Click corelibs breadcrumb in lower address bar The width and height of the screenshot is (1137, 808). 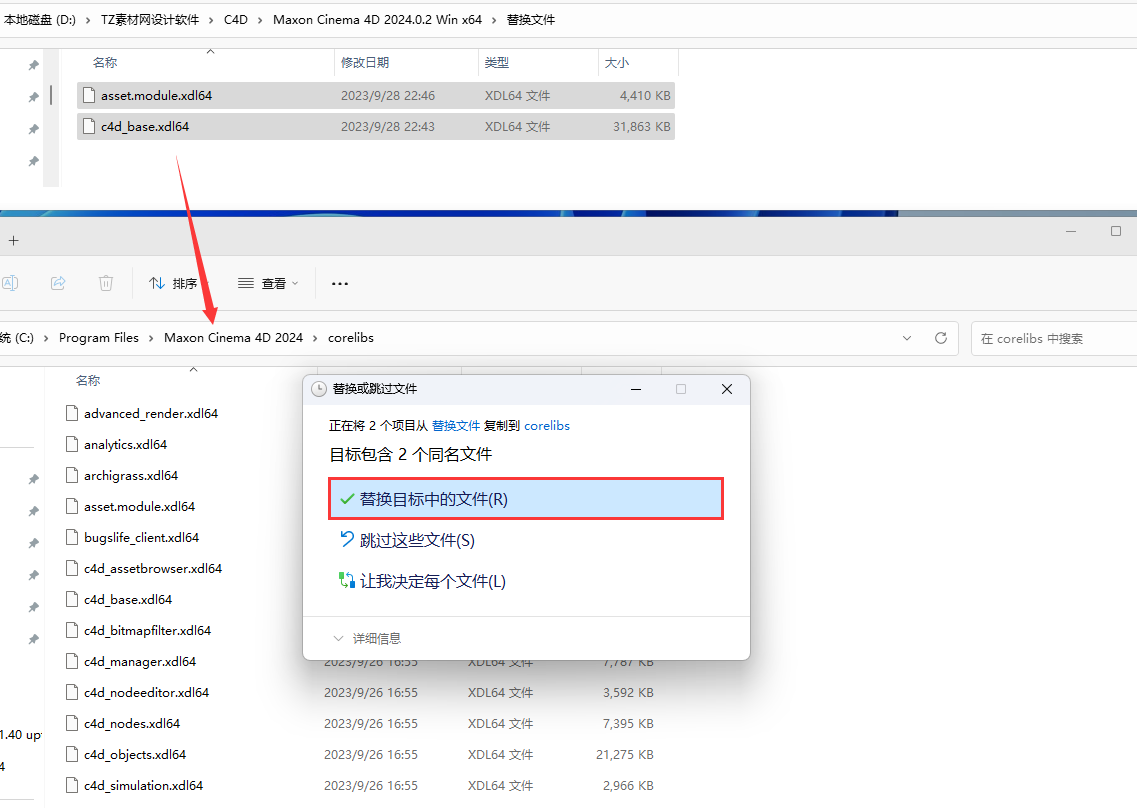click(x=351, y=338)
